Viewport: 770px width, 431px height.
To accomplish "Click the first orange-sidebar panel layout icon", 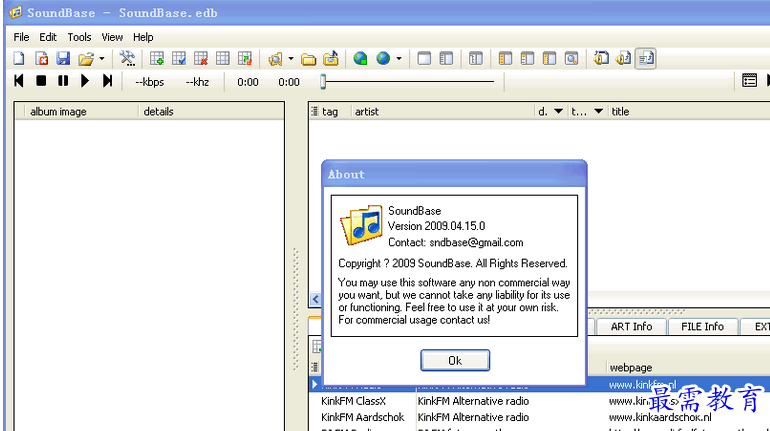I will (x=505, y=59).
